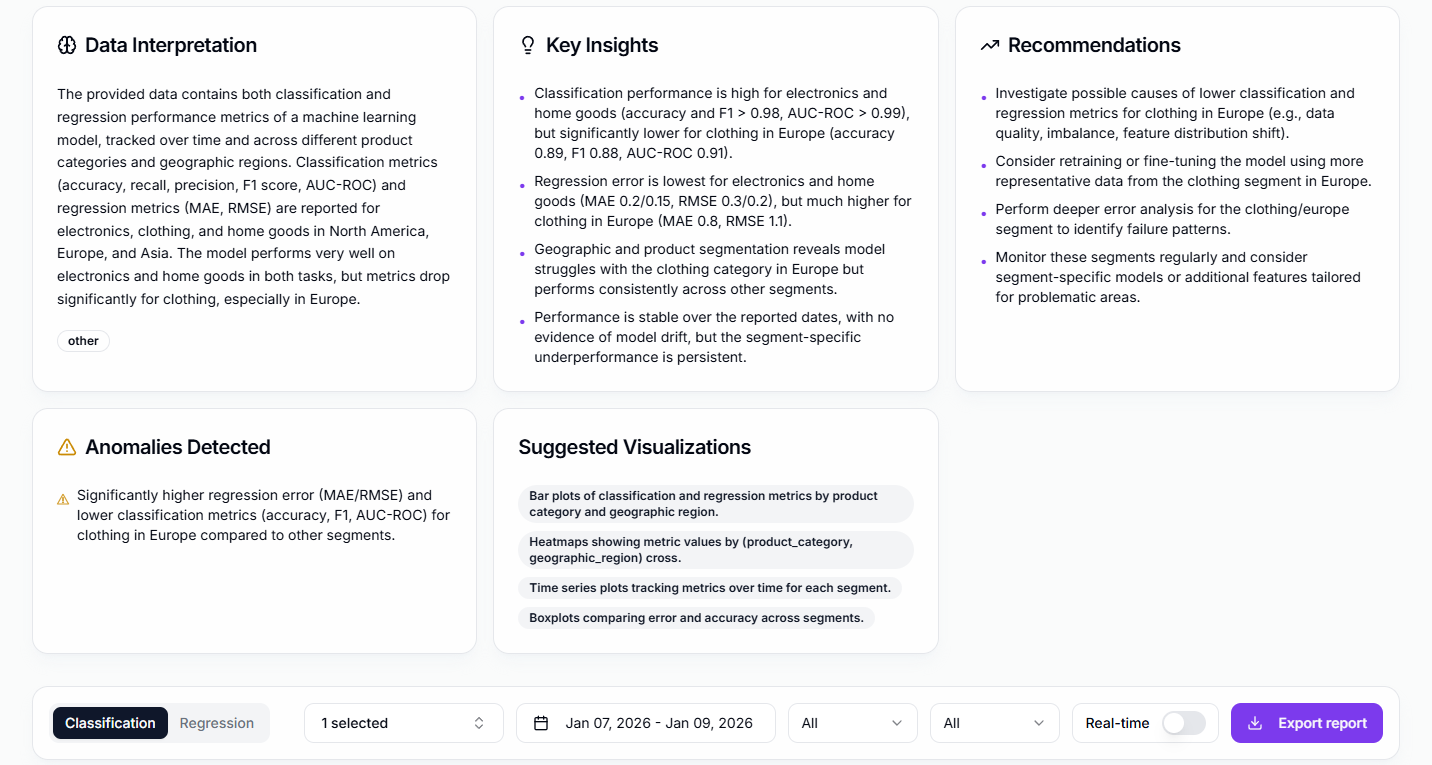The image size is (1432, 765).
Task: Click the trending arrow icon beside Recommendations
Action: click(990, 45)
